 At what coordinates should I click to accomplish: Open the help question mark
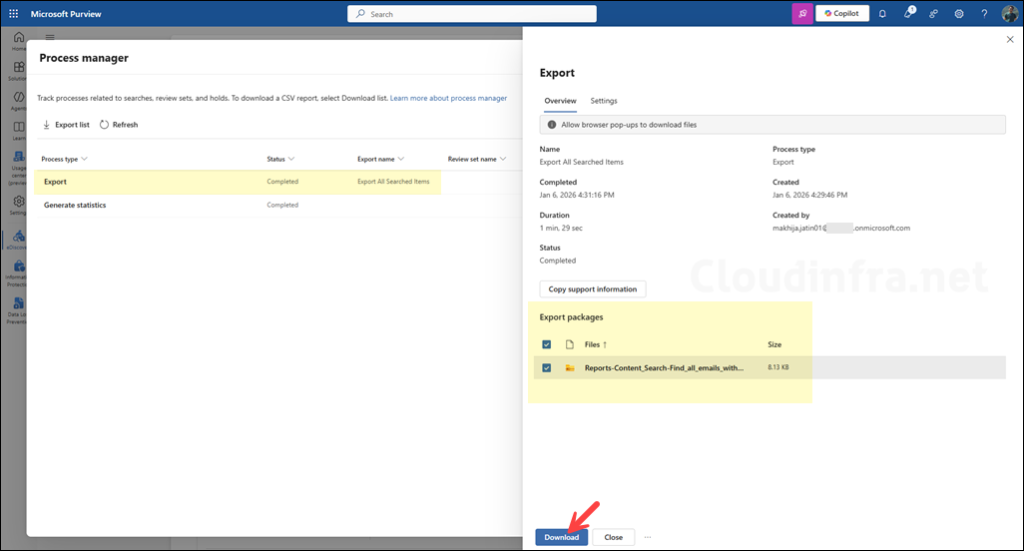pos(984,14)
